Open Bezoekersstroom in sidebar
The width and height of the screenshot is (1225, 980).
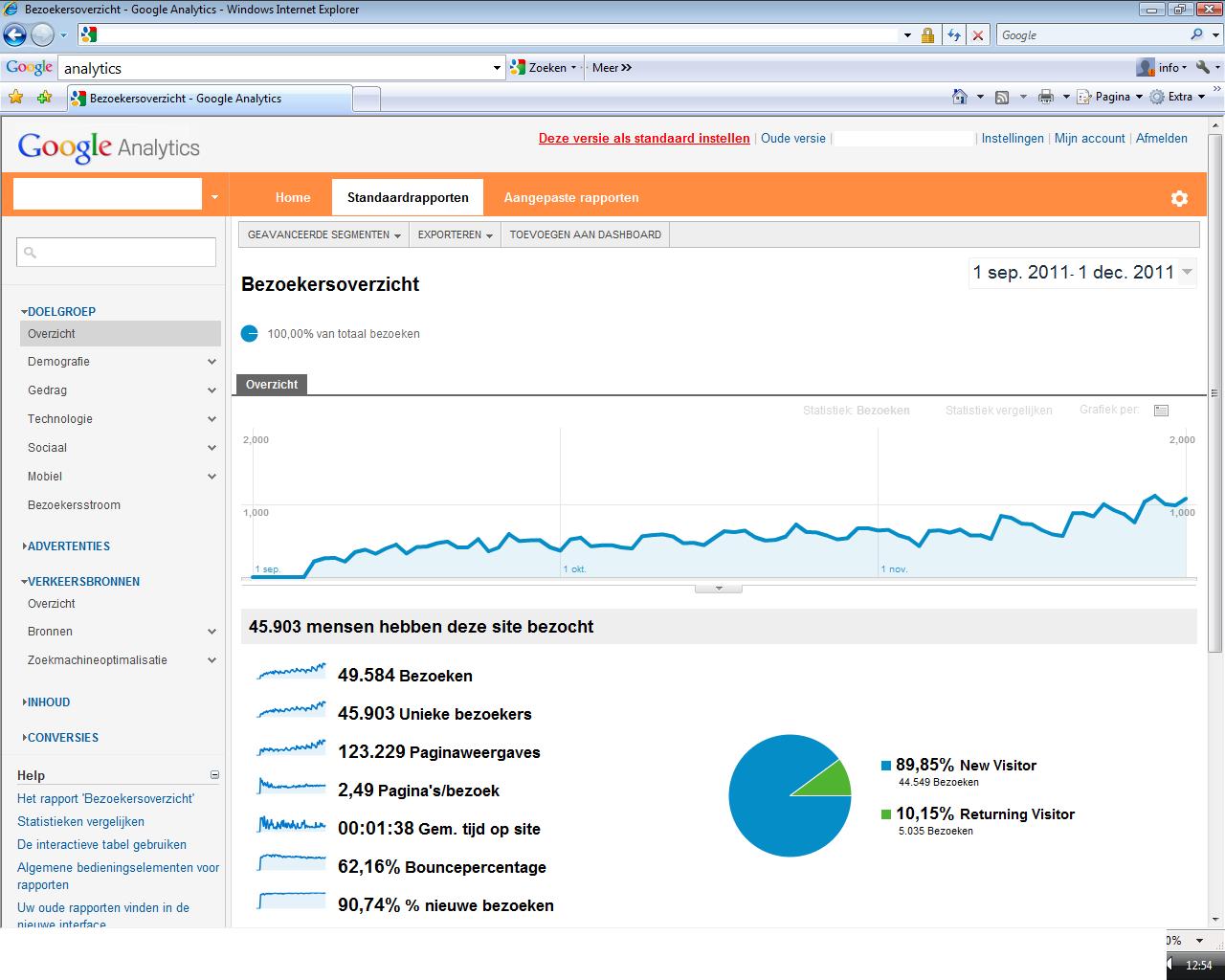(74, 505)
